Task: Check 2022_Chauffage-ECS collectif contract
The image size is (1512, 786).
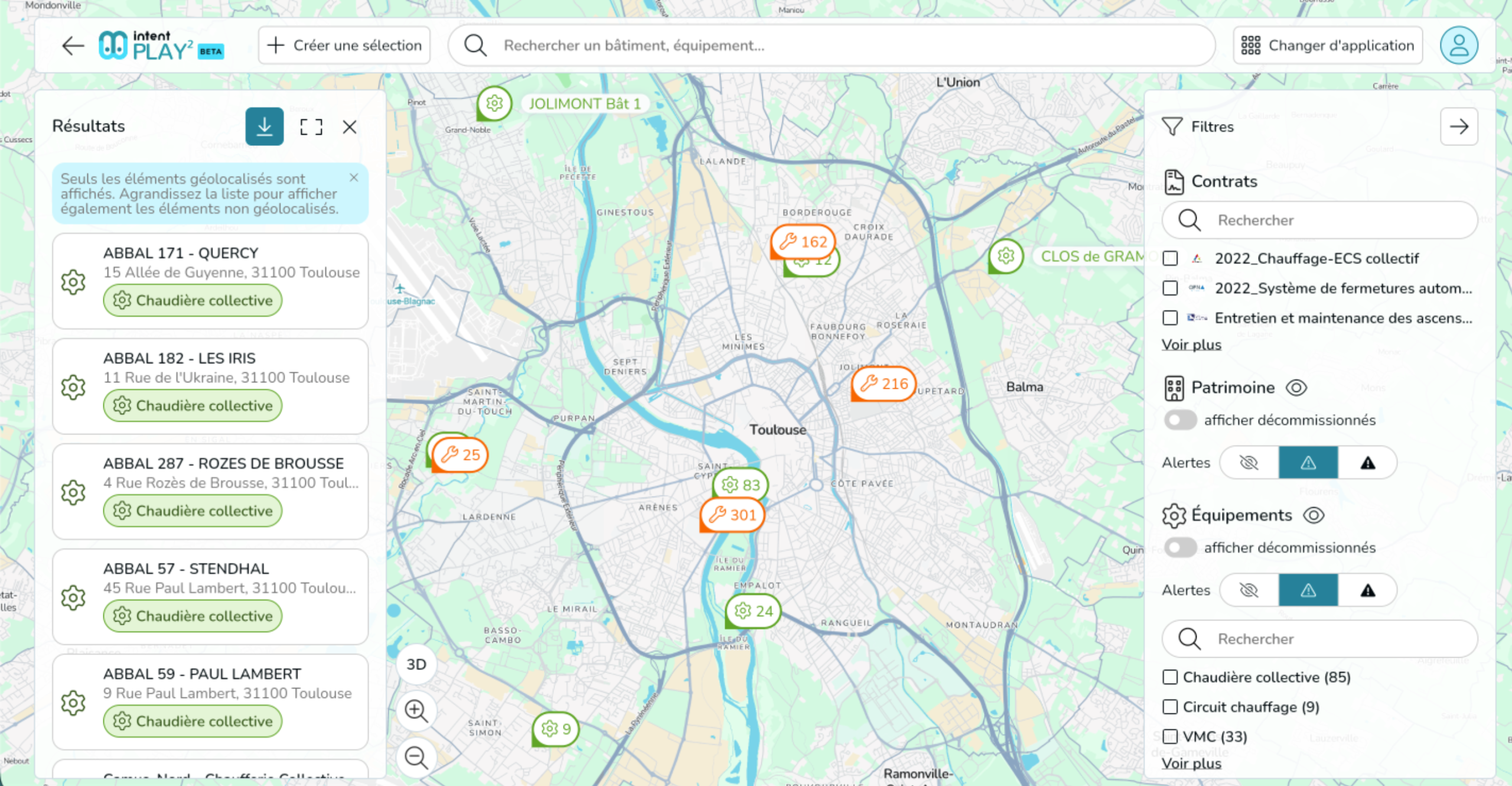Action: [1169, 258]
